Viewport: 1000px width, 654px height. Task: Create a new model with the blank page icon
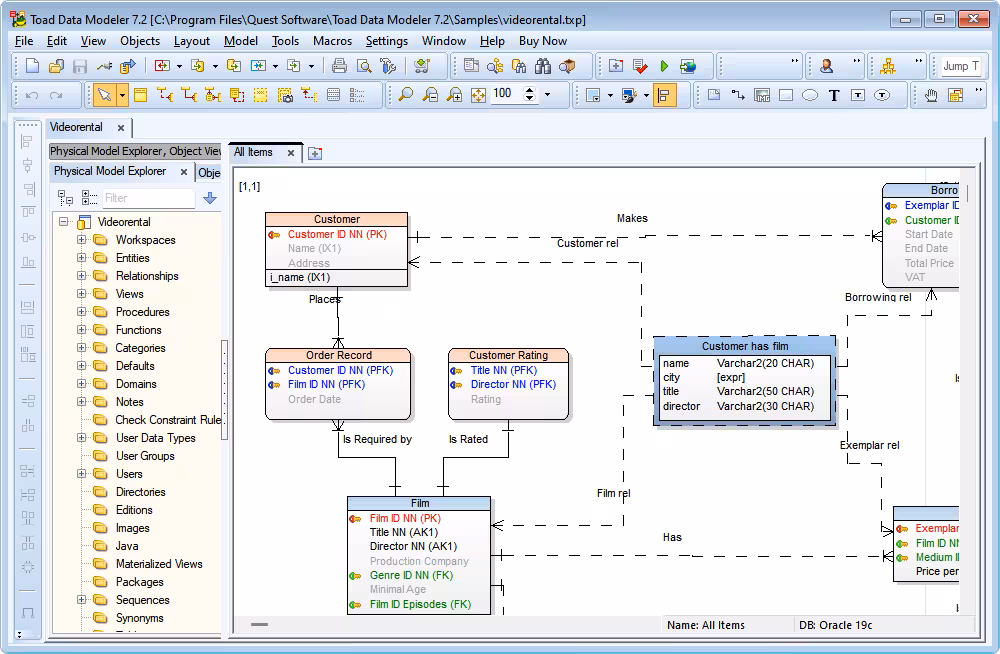[32, 66]
